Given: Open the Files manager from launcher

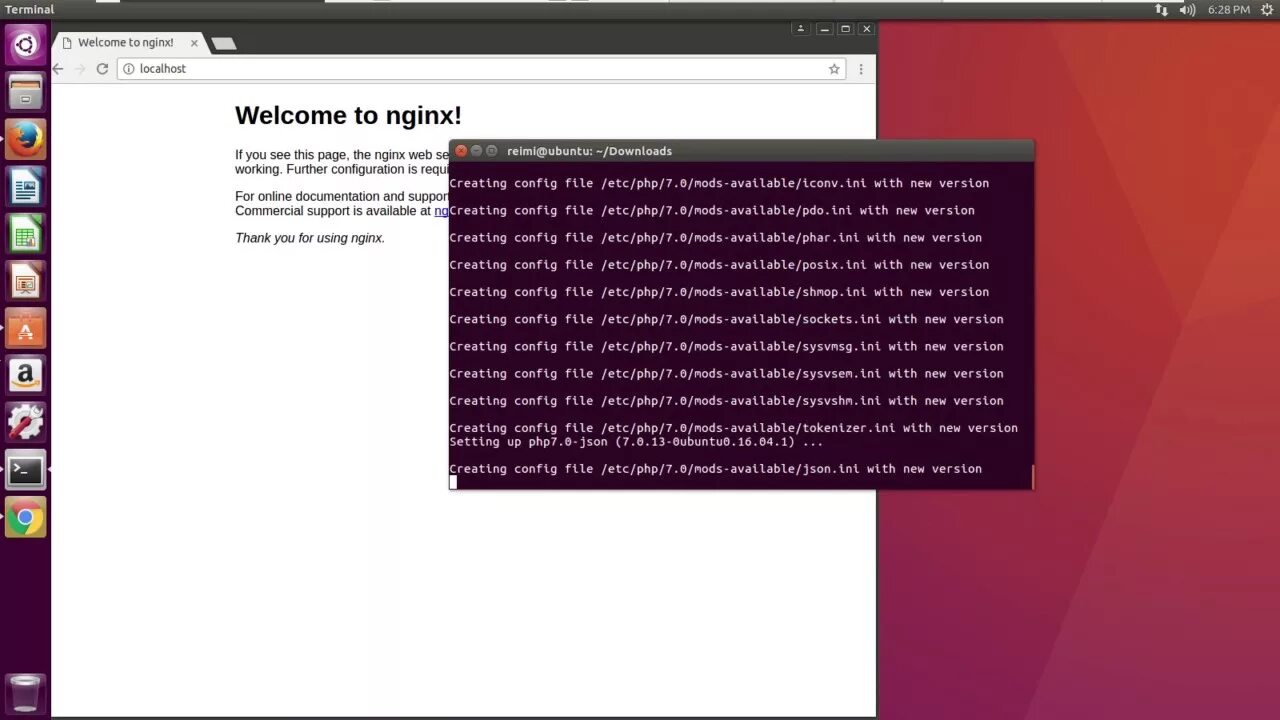Looking at the screenshot, I should (x=25, y=92).
